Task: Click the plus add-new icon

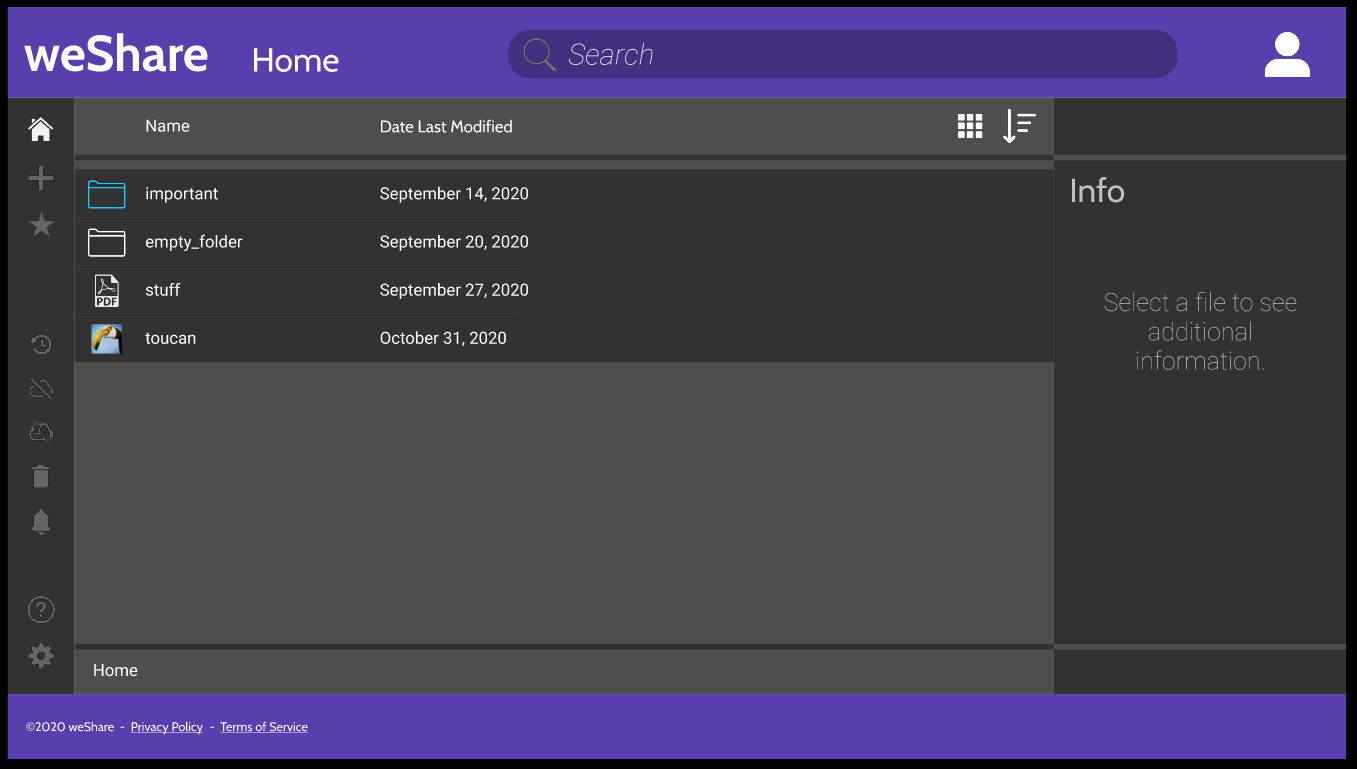Action: click(x=41, y=178)
